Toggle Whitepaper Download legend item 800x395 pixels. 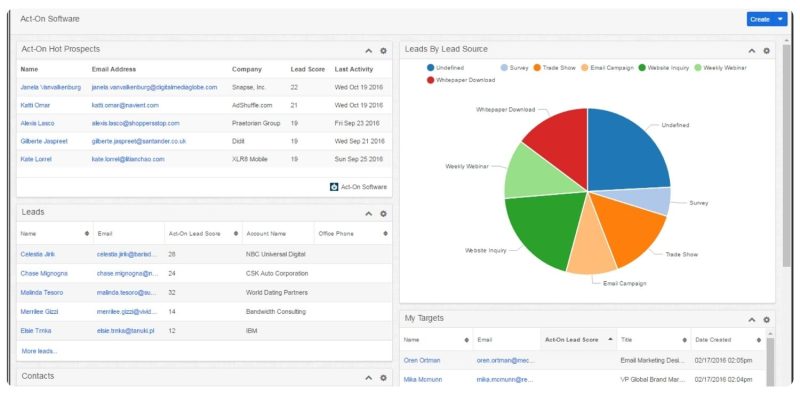(461, 80)
